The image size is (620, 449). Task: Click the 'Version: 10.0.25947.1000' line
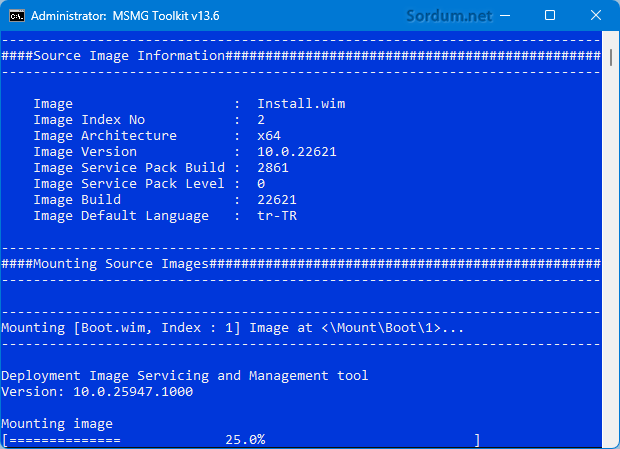click(97, 392)
